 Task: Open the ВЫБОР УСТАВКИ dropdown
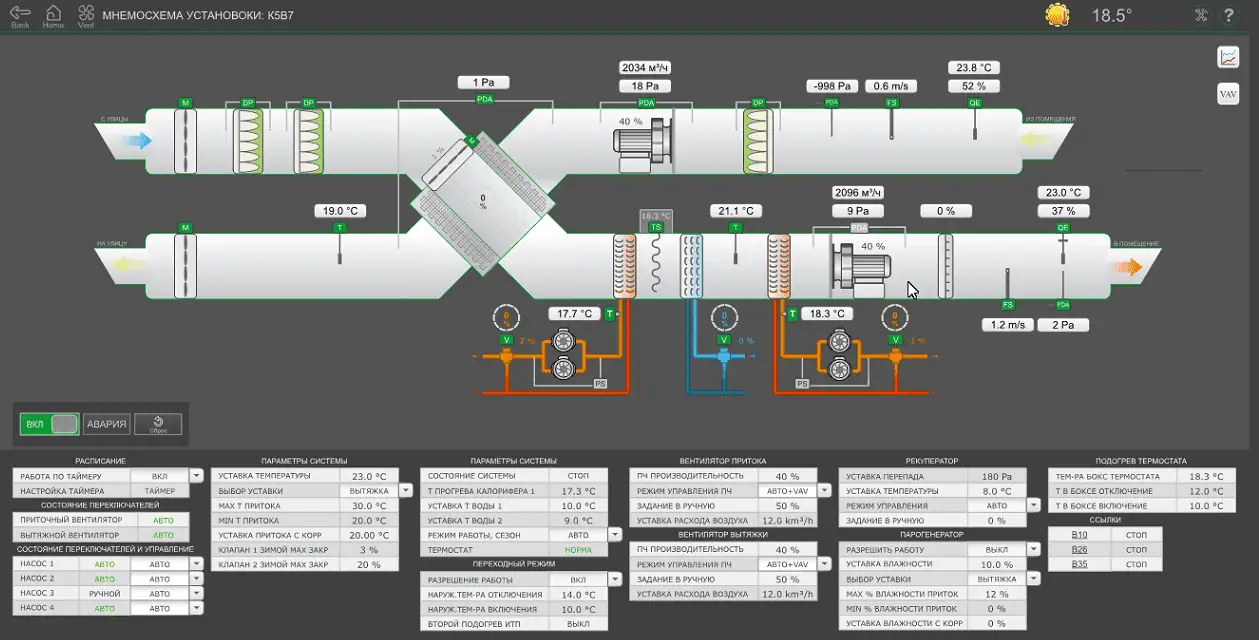(x=405, y=490)
